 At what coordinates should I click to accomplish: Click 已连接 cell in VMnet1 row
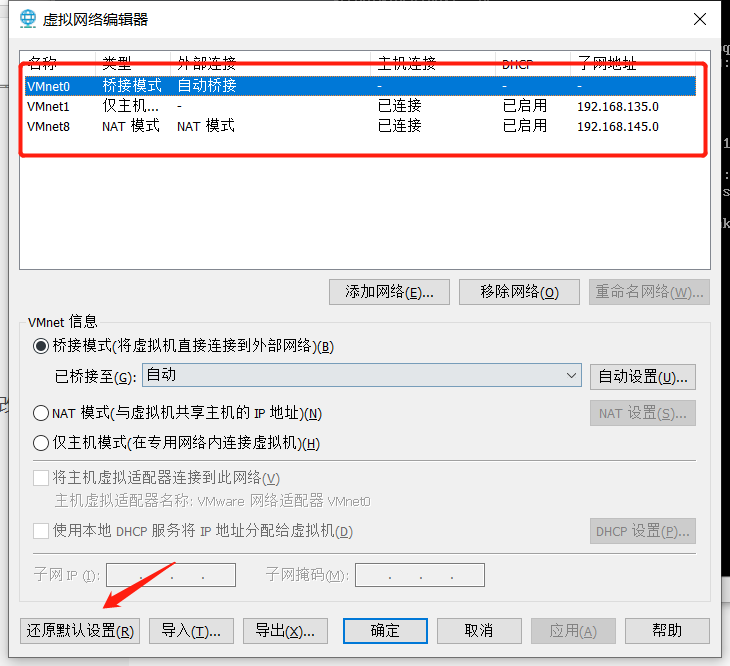point(399,106)
